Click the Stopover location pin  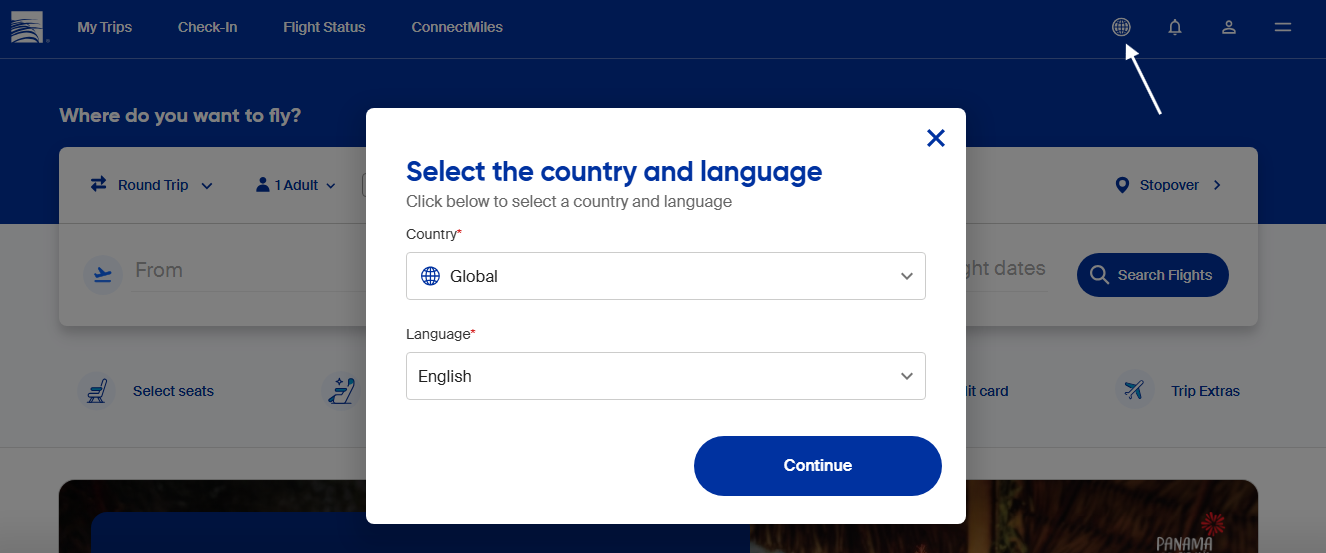point(1122,185)
